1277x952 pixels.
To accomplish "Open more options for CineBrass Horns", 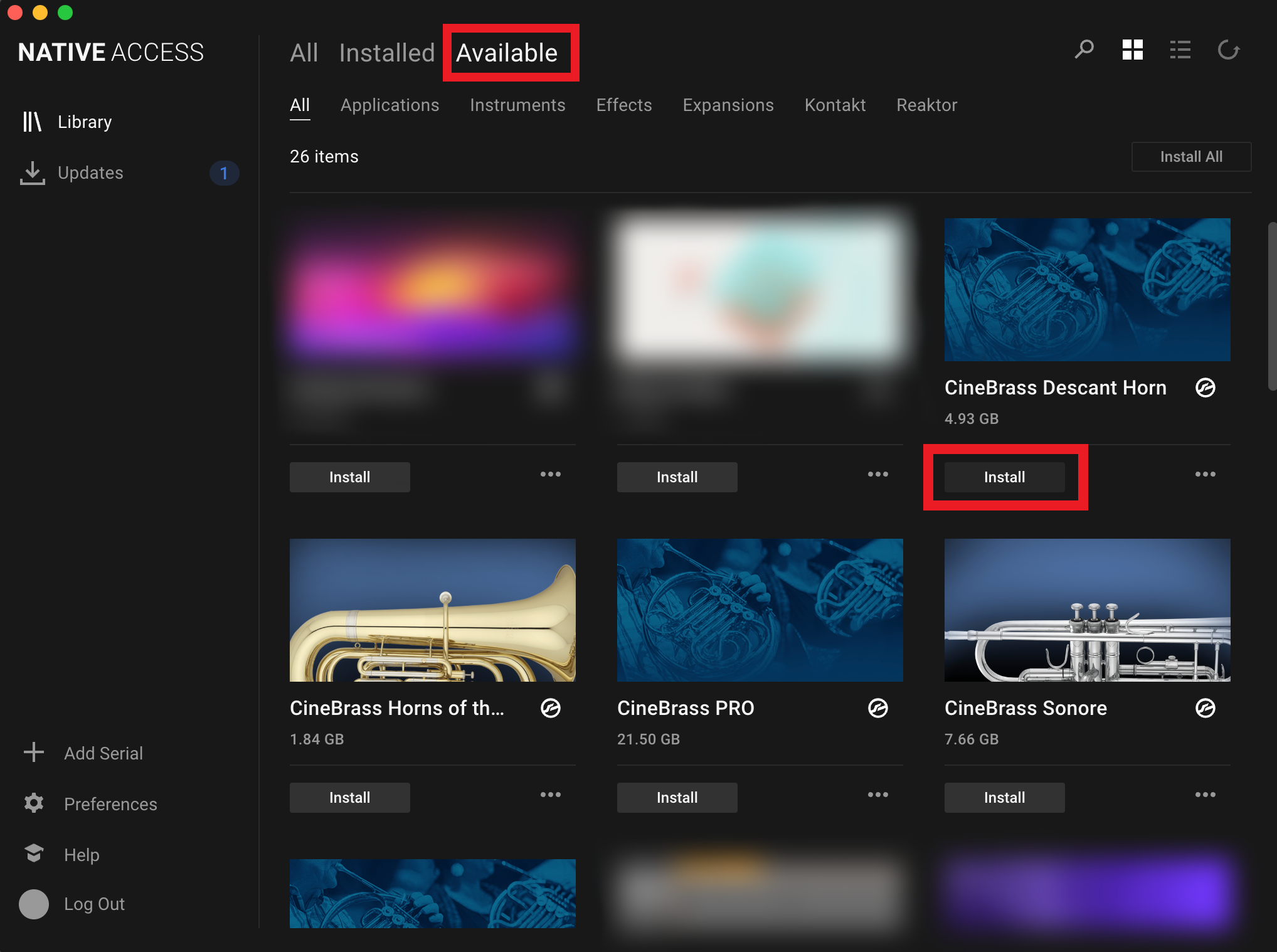I will (x=550, y=795).
